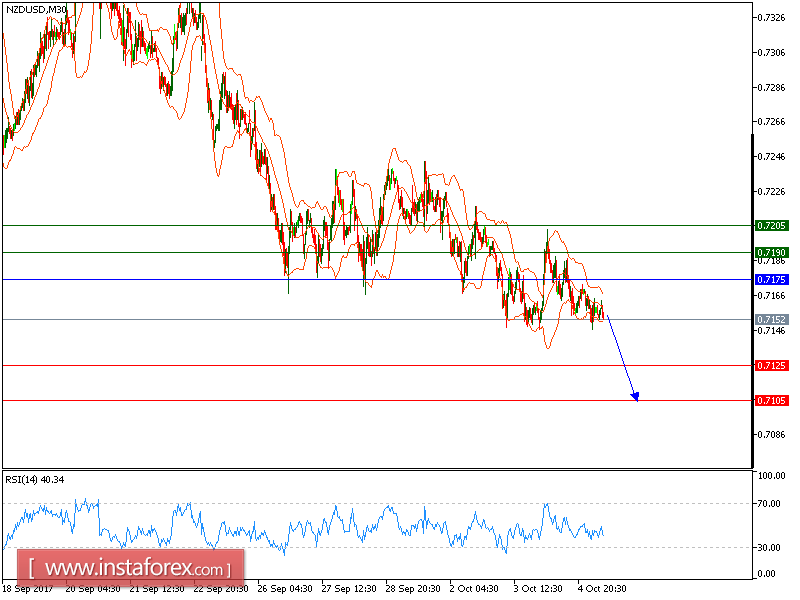
Task: Click the NZDUSD,M30 chart title
Action: pos(36,9)
